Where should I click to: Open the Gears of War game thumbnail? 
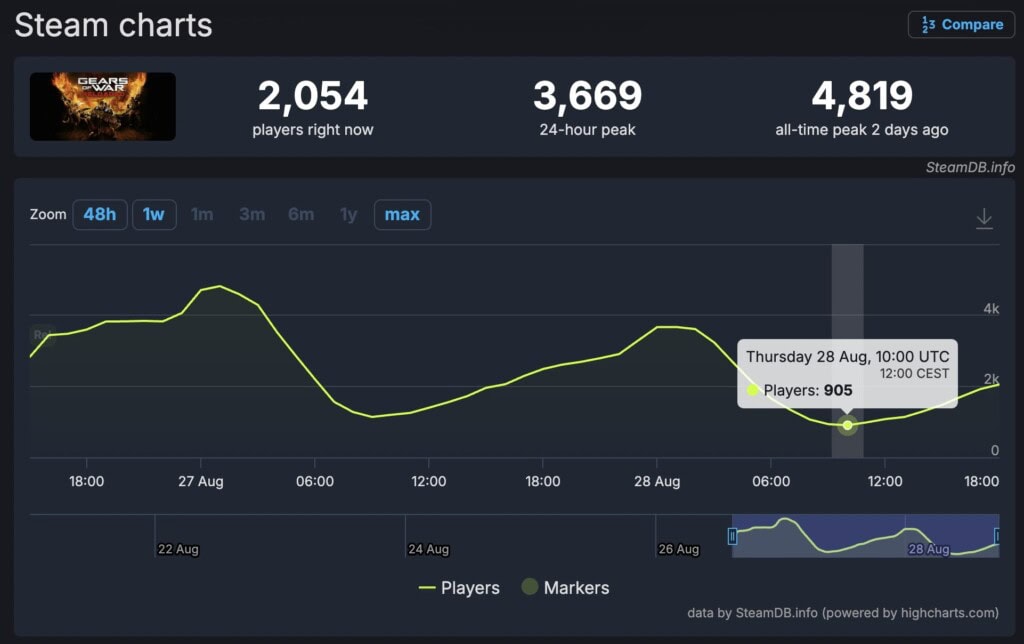(x=103, y=106)
